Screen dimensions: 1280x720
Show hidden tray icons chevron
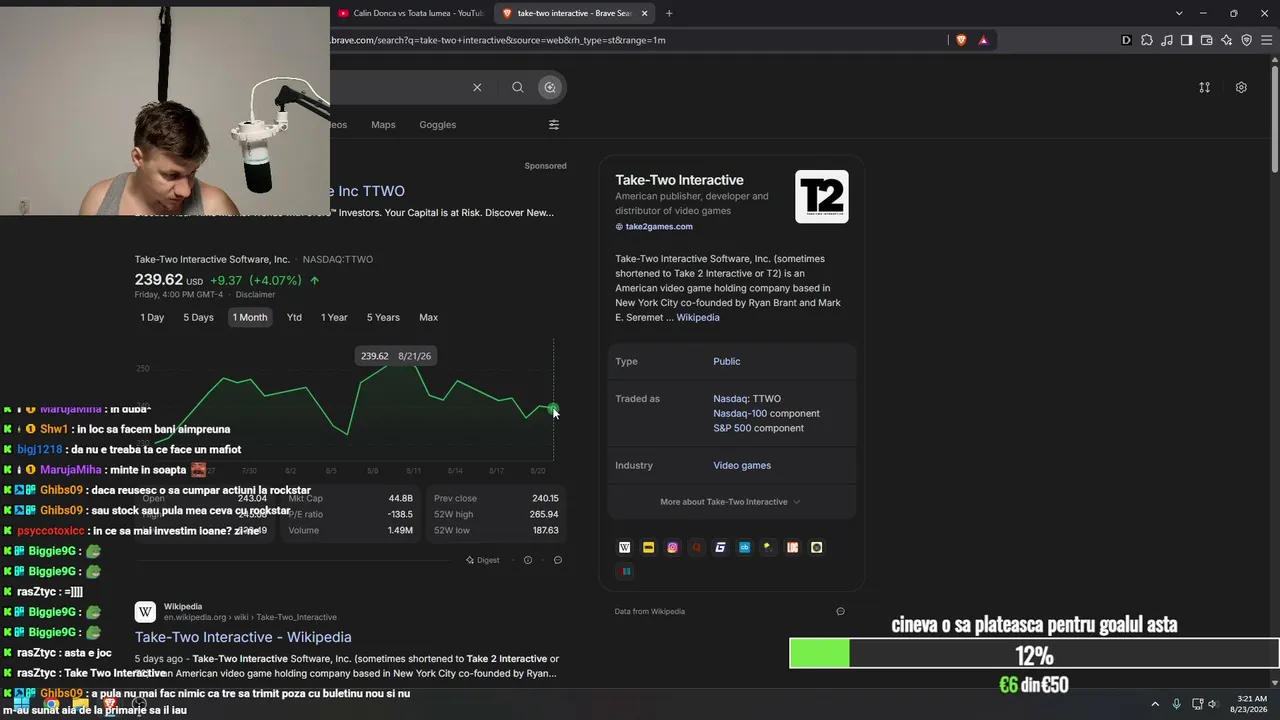click(x=1155, y=704)
